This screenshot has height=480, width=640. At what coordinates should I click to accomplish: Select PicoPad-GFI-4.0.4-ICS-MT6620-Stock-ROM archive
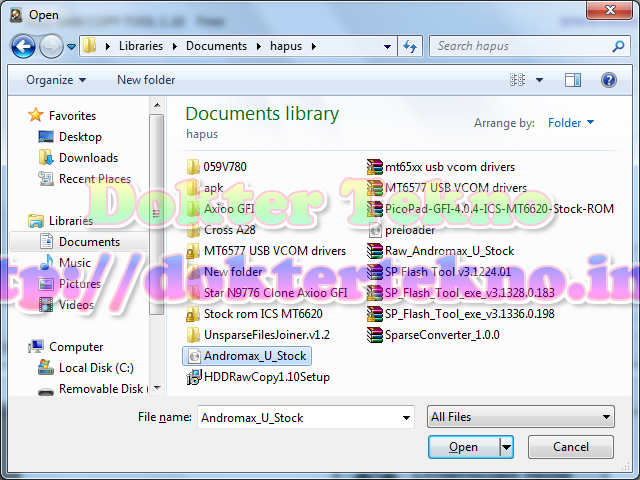[x=490, y=209]
